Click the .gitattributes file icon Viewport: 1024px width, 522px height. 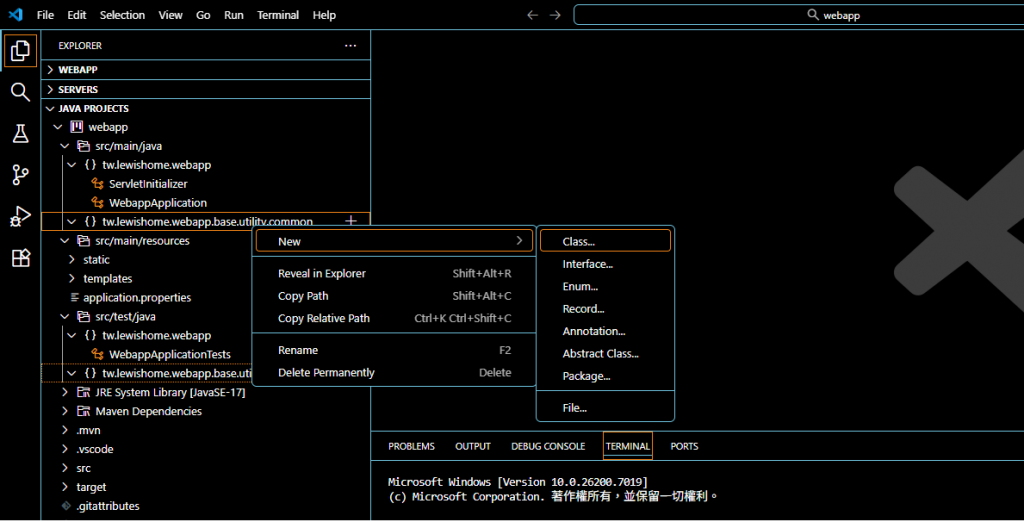(66, 506)
